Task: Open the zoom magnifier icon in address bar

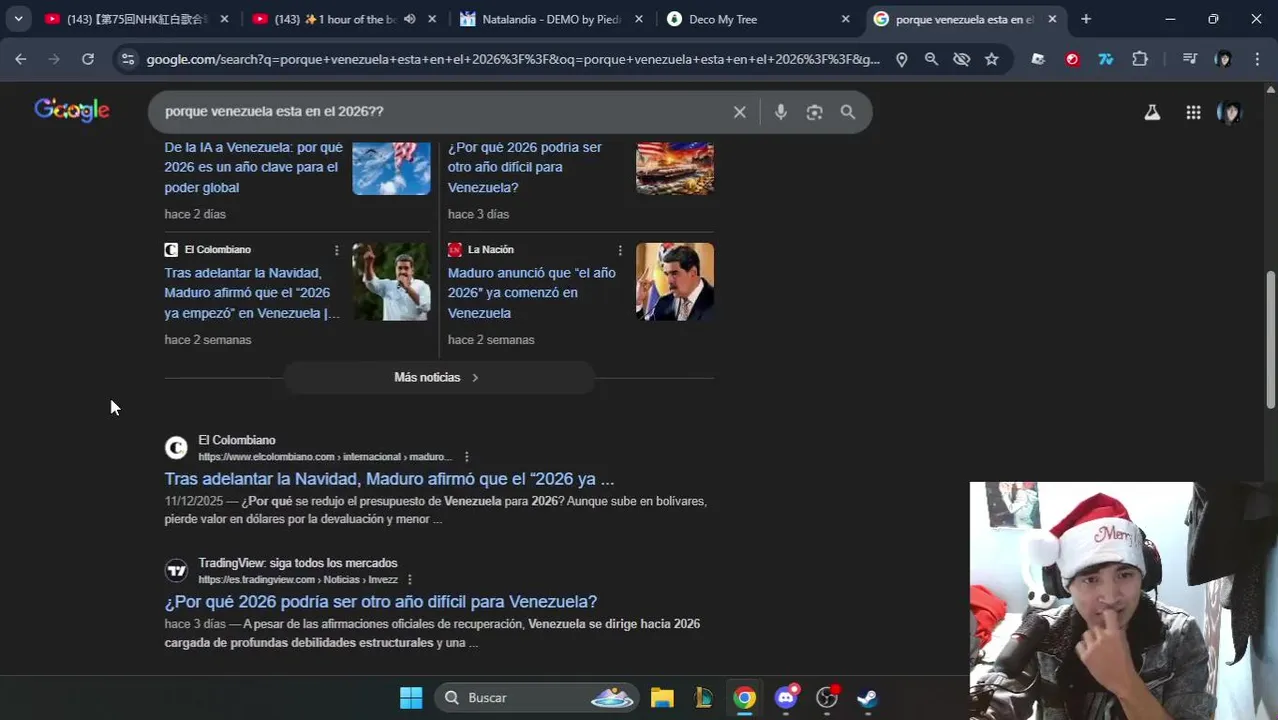Action: [931, 59]
